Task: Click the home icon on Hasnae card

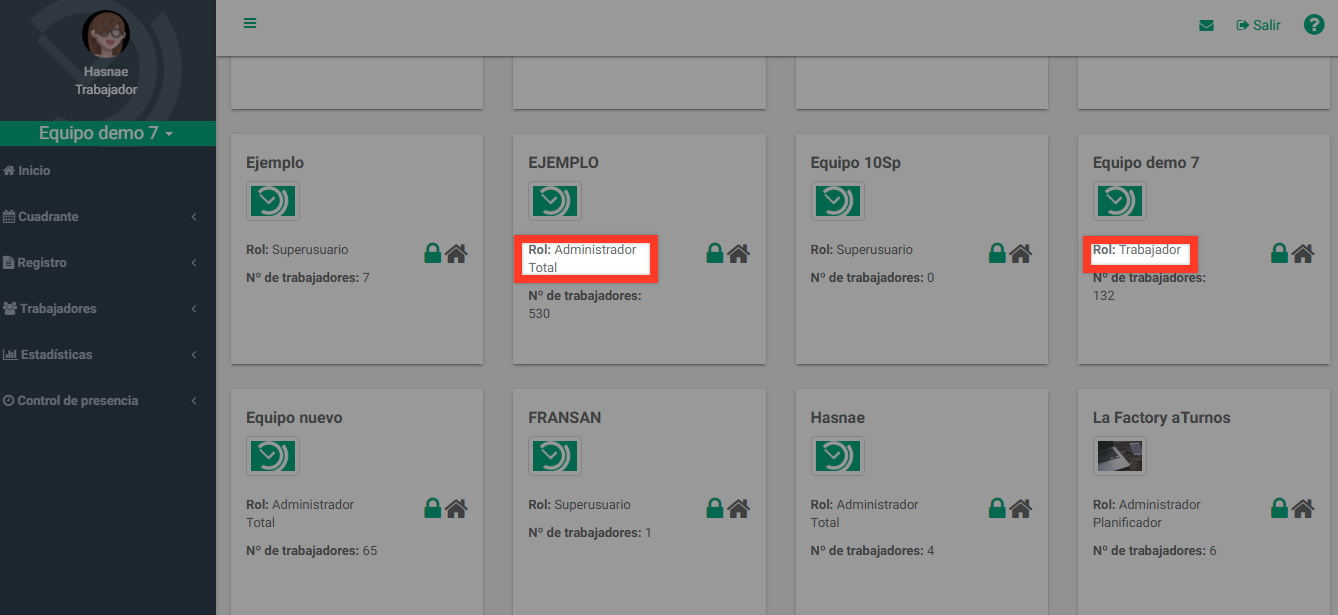Action: 1020,508
